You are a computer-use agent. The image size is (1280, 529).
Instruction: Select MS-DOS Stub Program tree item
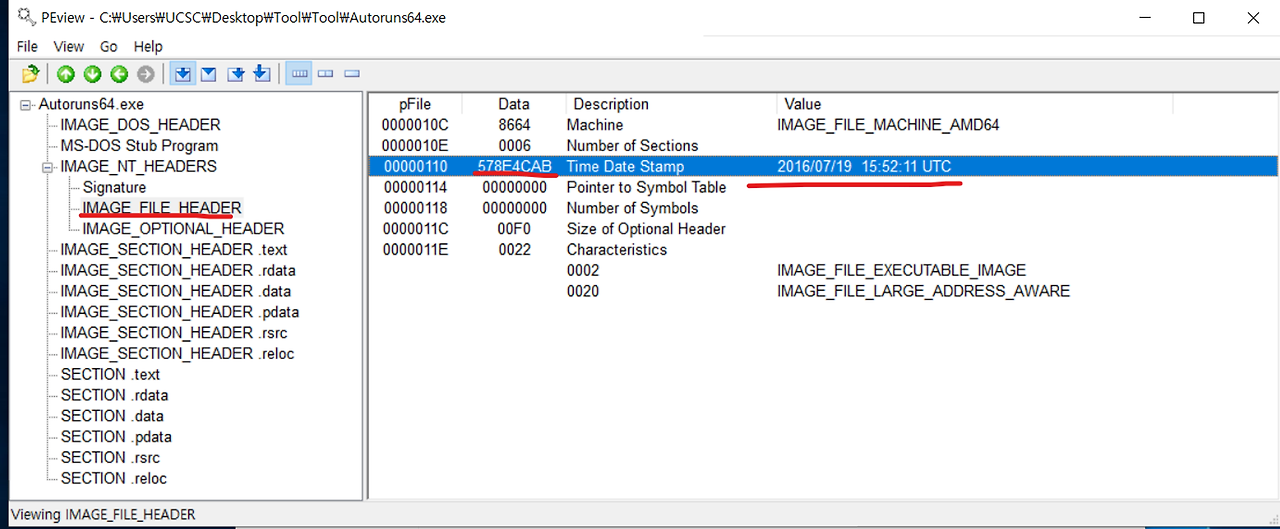coord(139,146)
